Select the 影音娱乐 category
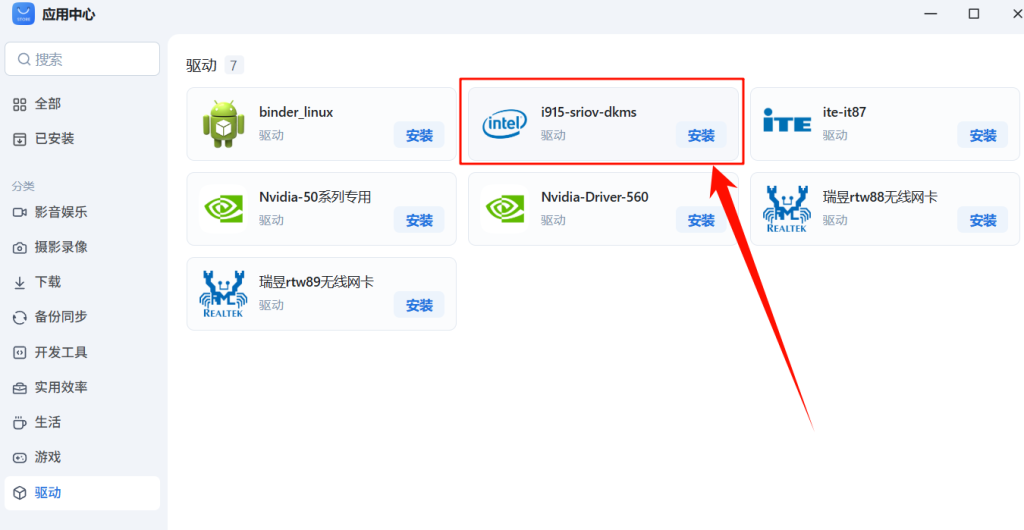Viewport: 1024px width, 530px height. [x=60, y=212]
